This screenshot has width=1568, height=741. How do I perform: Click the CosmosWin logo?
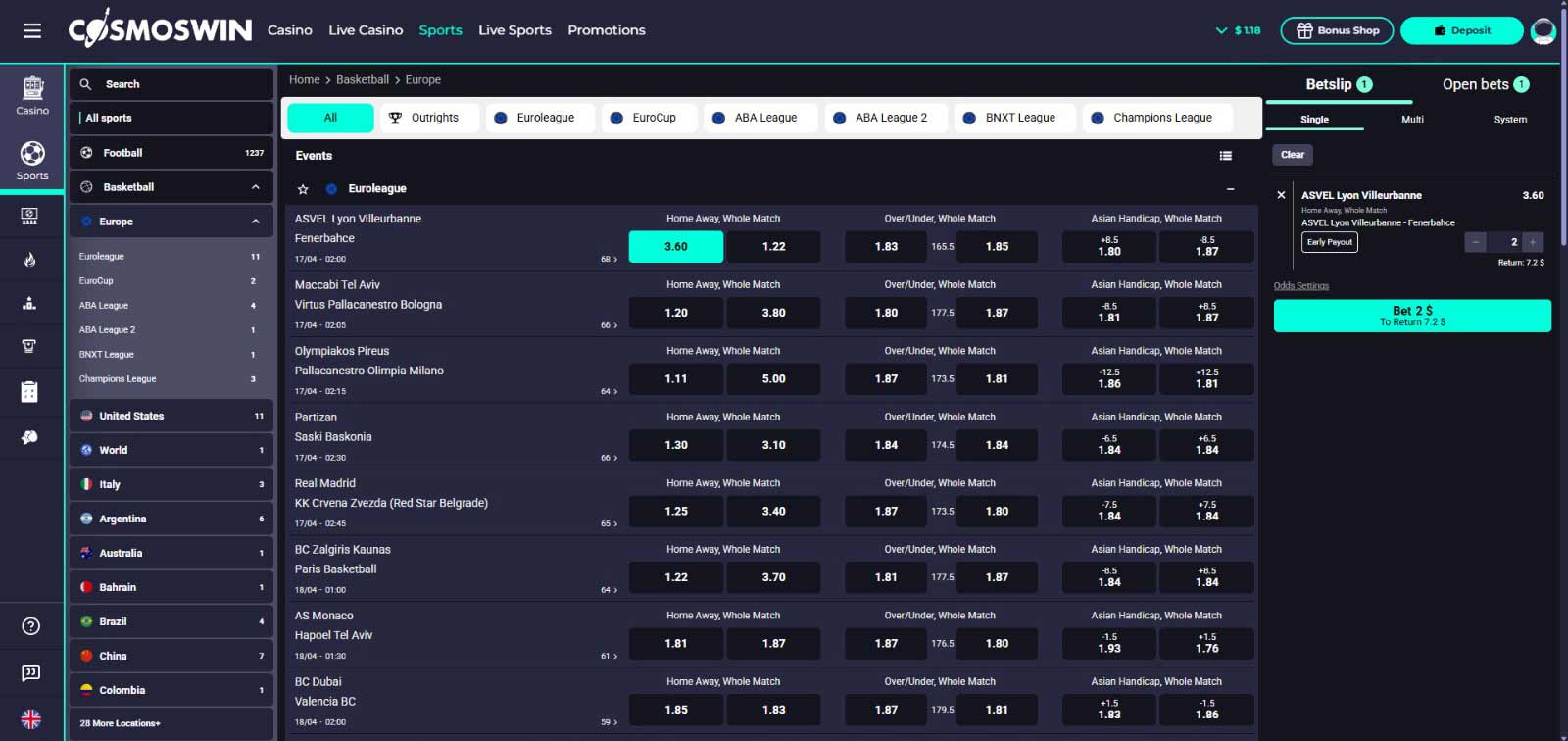(x=160, y=29)
